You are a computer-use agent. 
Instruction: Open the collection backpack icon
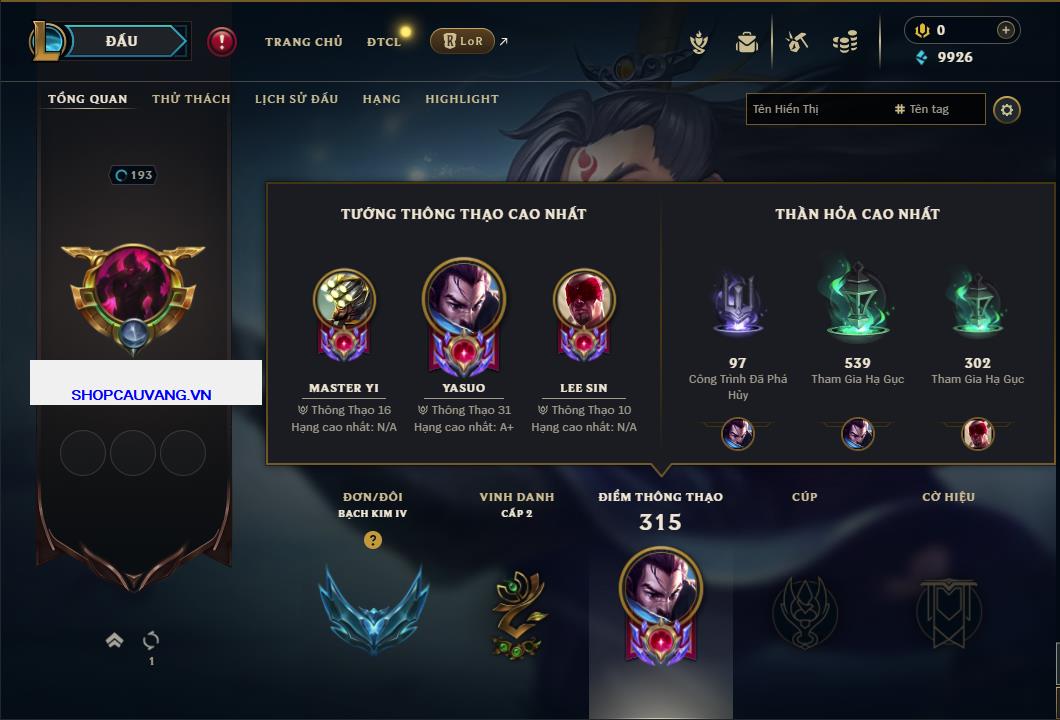click(746, 42)
